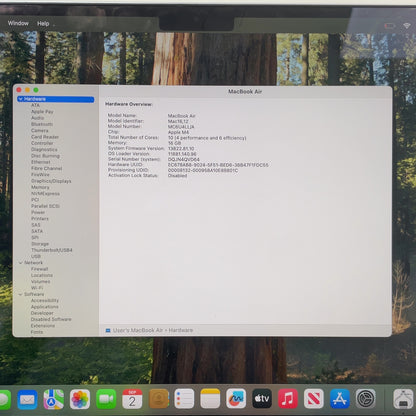Viewport: 416px width, 416px height.
Task: Collapse the Network section in sidebar
Action: point(21,263)
